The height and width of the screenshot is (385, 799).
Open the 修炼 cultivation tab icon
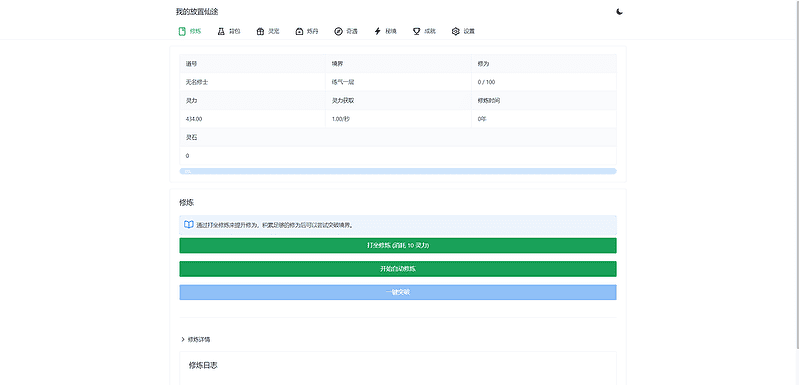pyautogui.click(x=182, y=31)
